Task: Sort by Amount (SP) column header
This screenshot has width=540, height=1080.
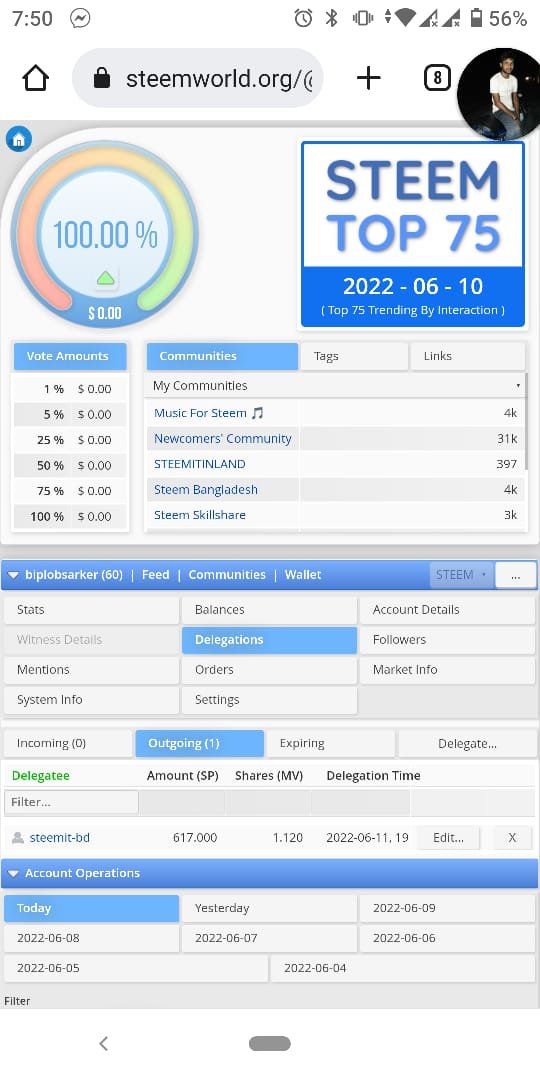Action: (183, 776)
